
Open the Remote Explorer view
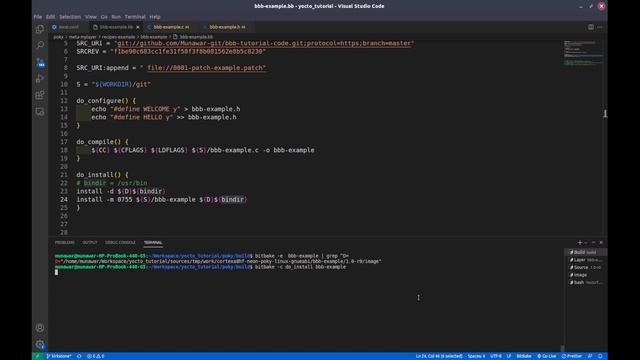[40, 112]
